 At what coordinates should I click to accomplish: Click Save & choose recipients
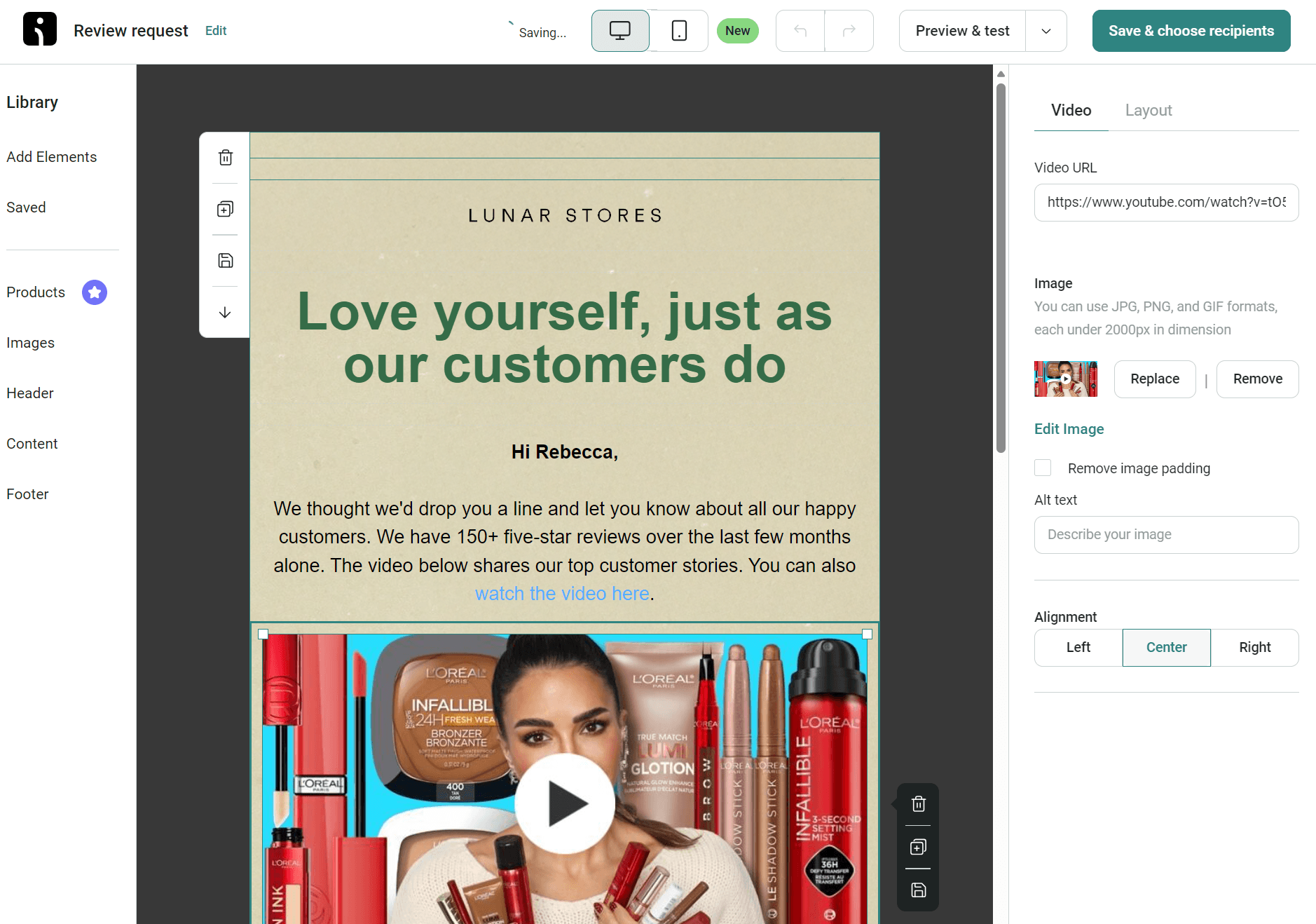(1191, 31)
